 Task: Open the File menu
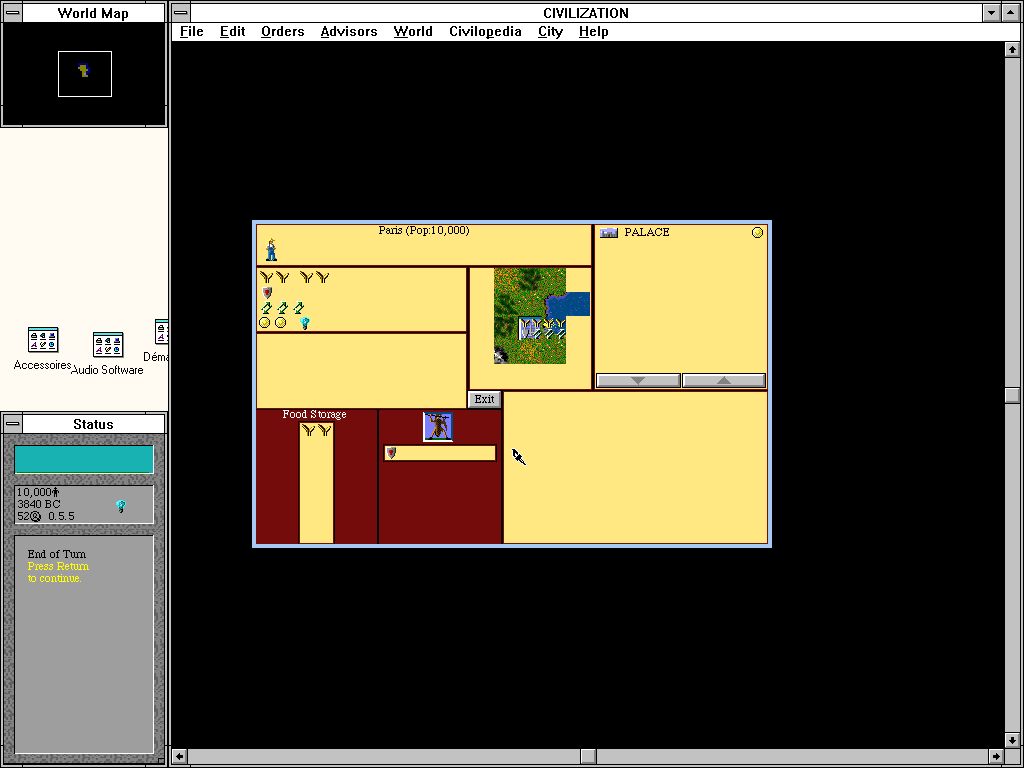point(191,31)
